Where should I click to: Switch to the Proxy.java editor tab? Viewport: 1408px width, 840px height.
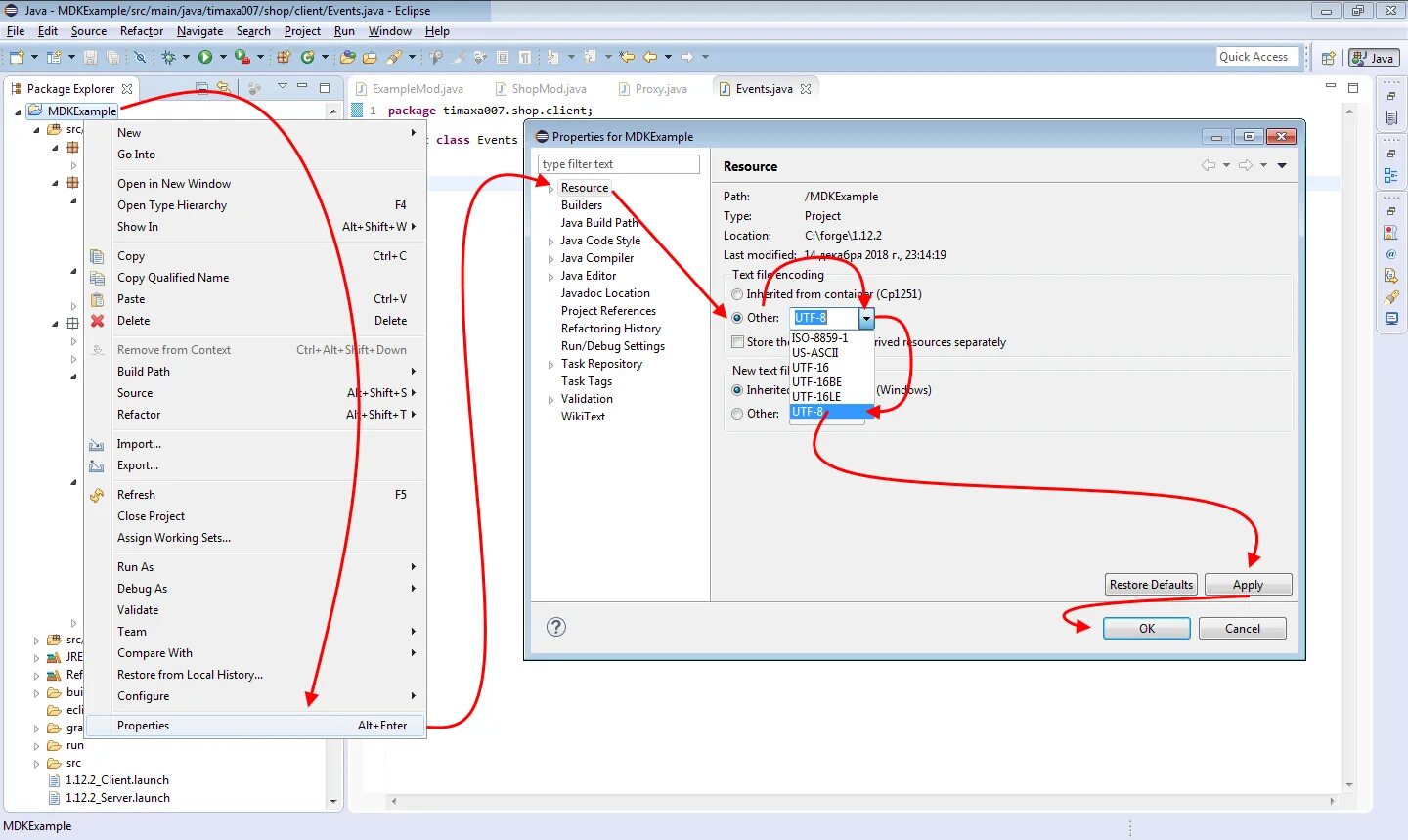pyautogui.click(x=653, y=89)
